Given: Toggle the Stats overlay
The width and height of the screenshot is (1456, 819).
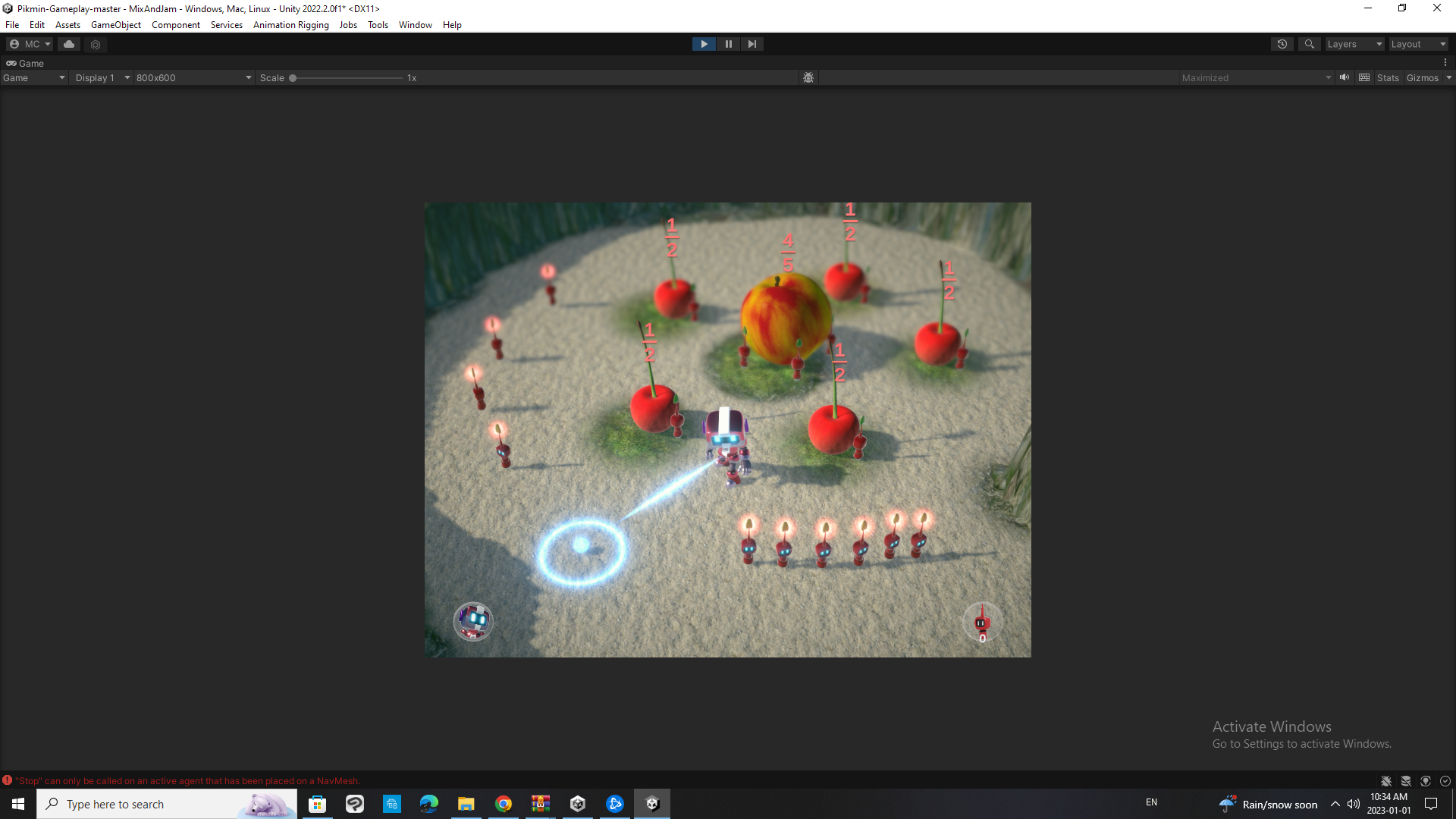Looking at the screenshot, I should tap(1388, 77).
